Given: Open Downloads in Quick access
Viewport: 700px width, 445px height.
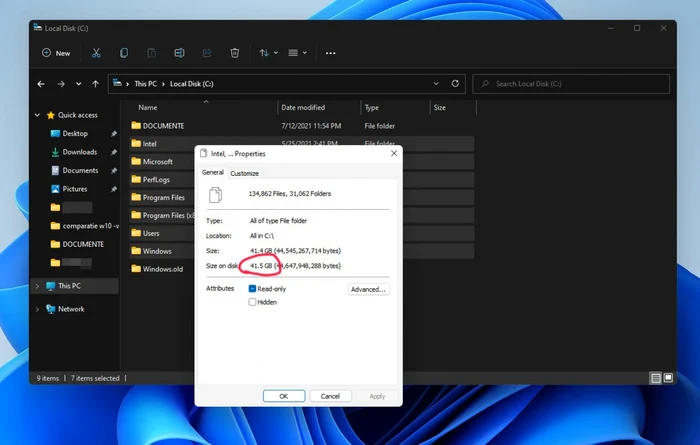Looking at the screenshot, I should point(79,152).
